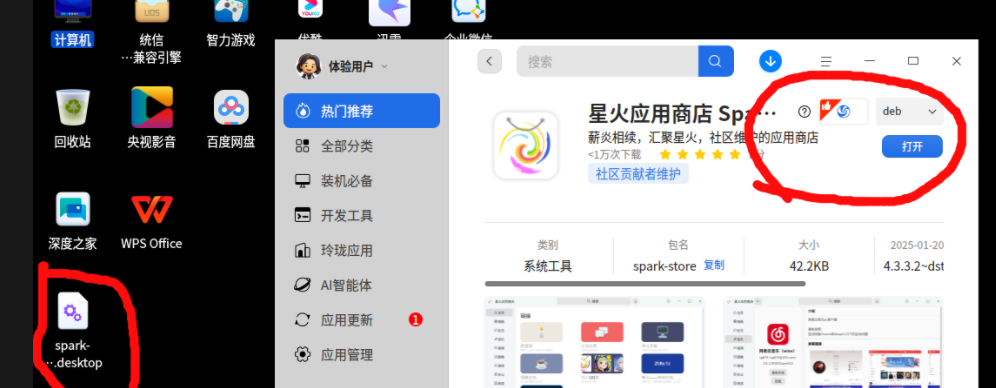
Task: Click the Spark Store app logo
Action: (x=526, y=145)
